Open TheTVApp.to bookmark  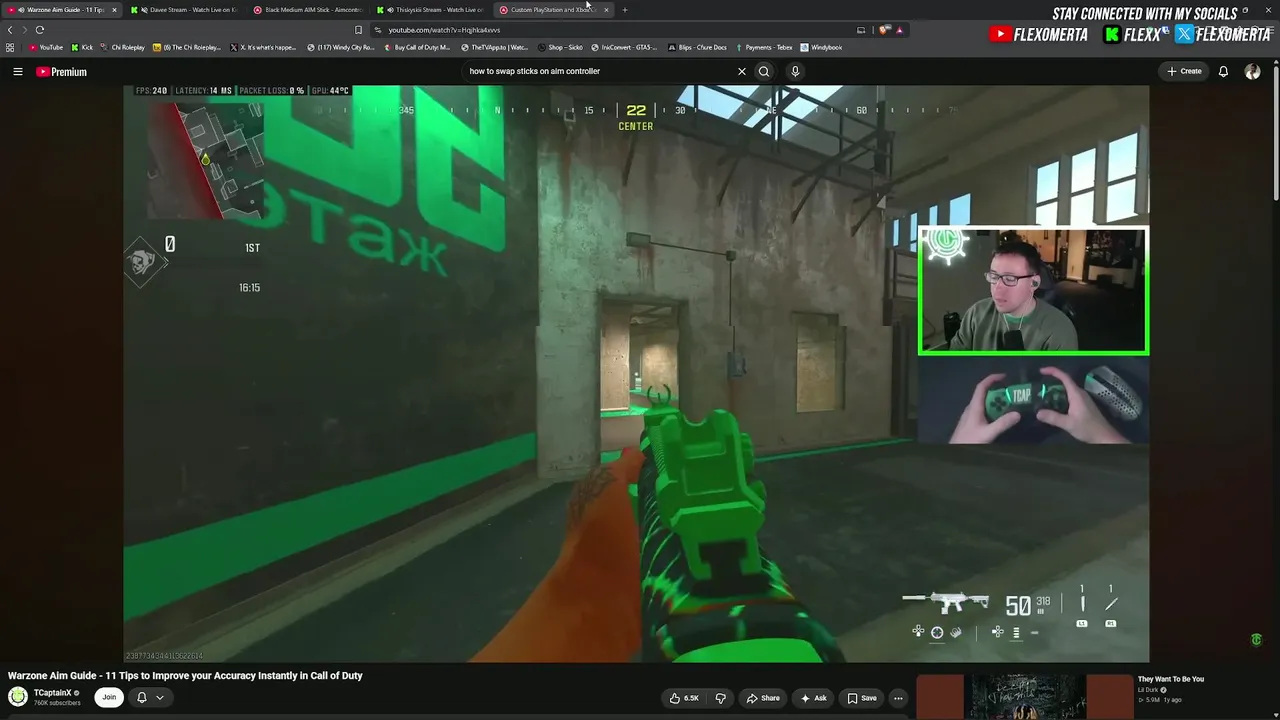click(x=495, y=47)
